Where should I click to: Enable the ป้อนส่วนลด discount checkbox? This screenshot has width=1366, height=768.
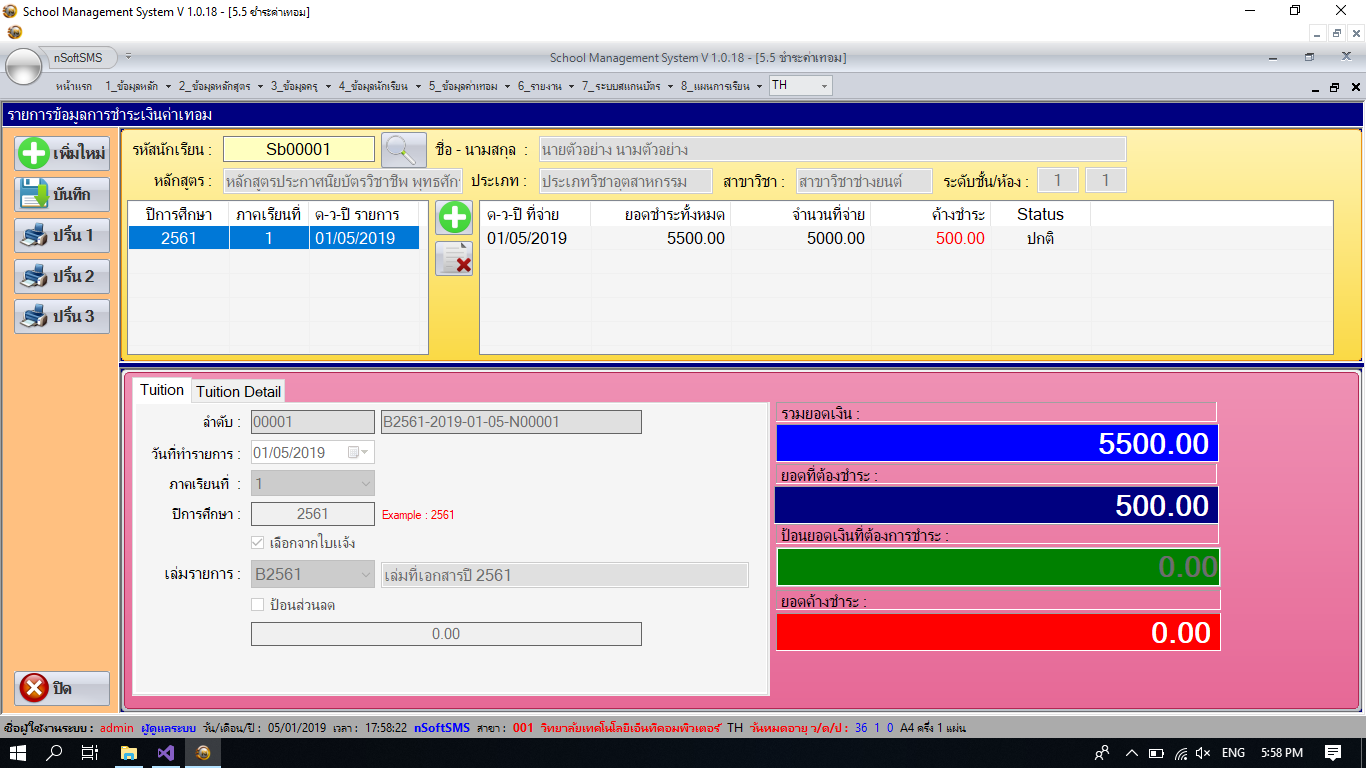258,605
